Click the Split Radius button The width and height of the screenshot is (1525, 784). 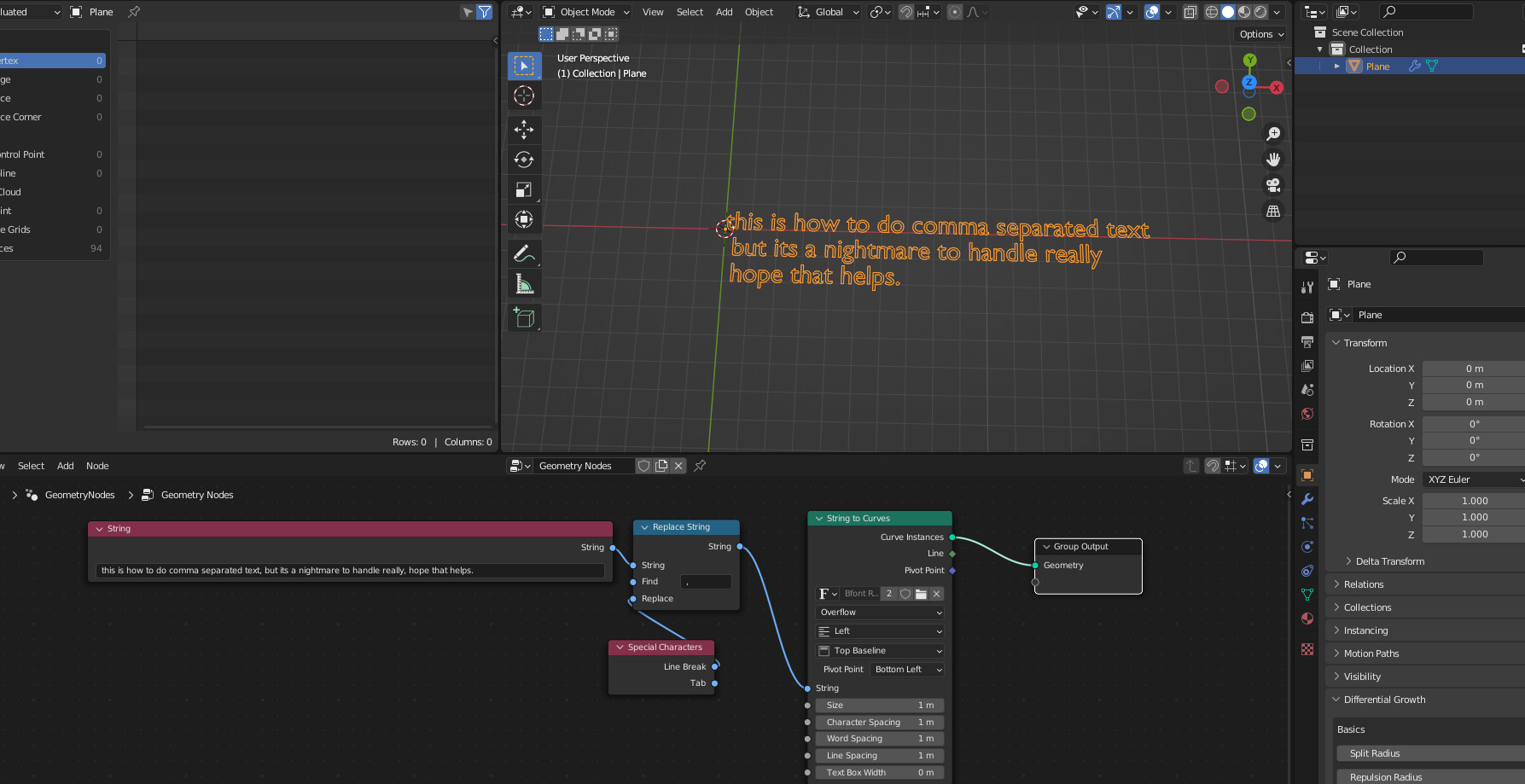1430,753
